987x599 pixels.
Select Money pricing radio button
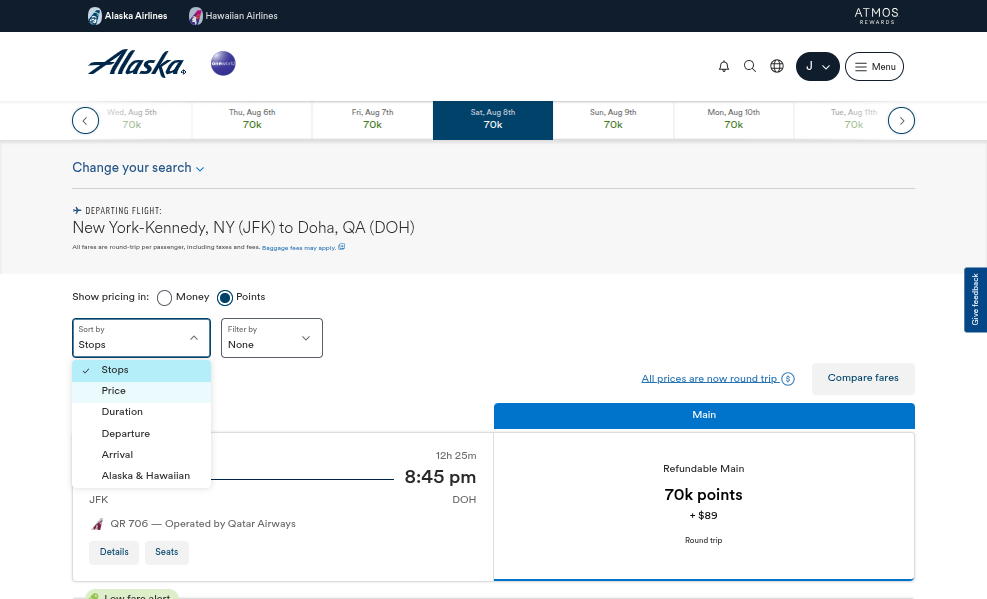point(164,298)
